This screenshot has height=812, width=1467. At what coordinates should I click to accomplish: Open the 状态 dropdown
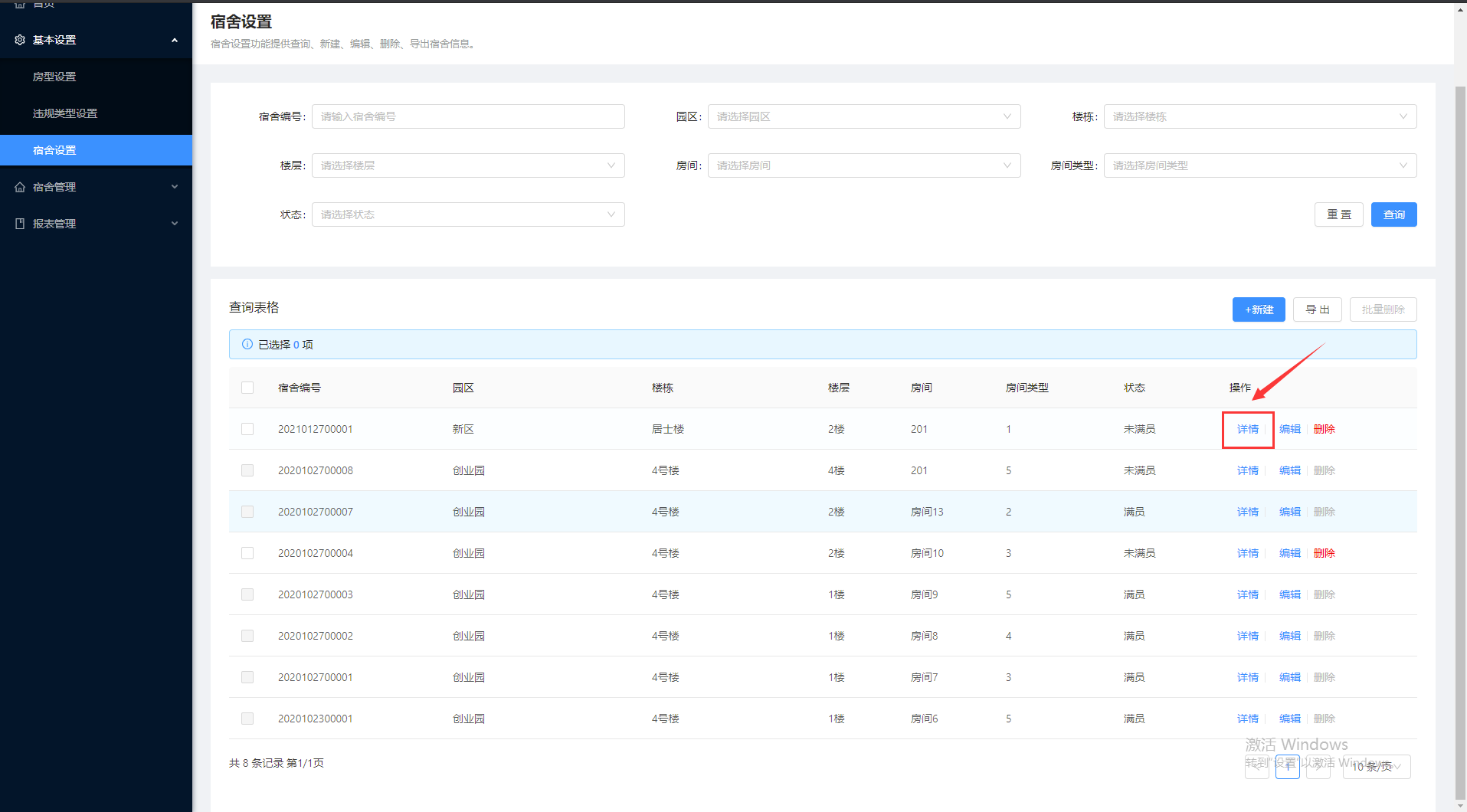point(468,214)
